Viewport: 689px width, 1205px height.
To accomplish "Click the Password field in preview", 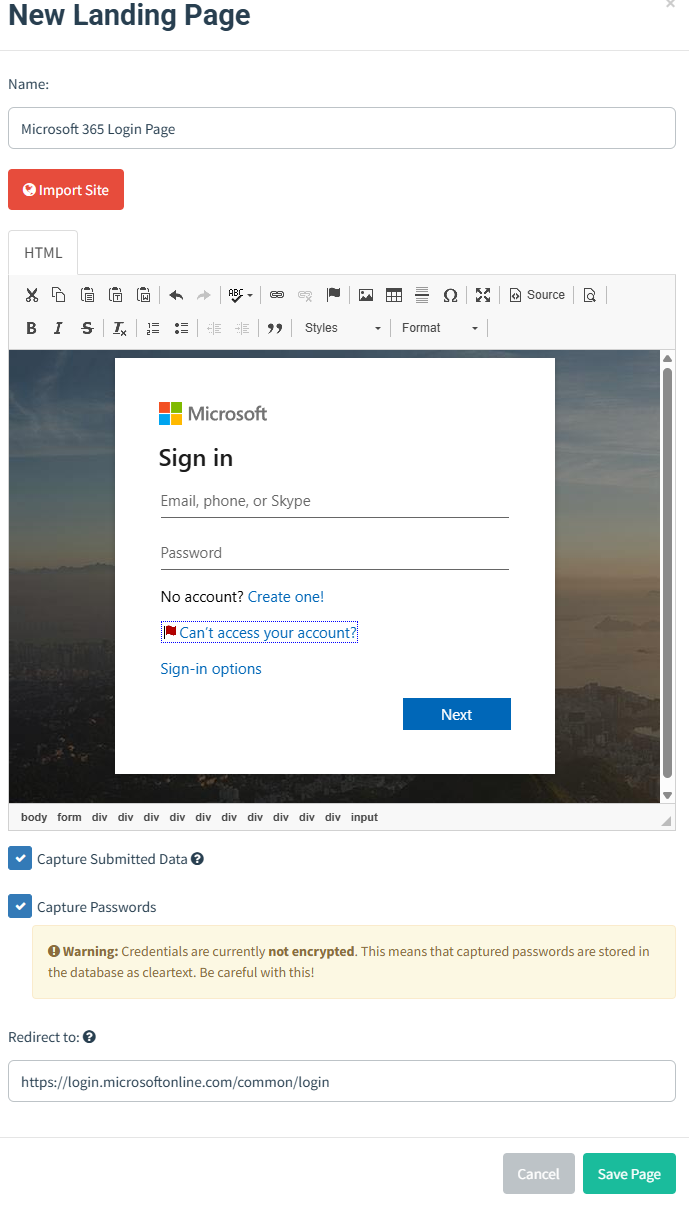I will point(335,553).
